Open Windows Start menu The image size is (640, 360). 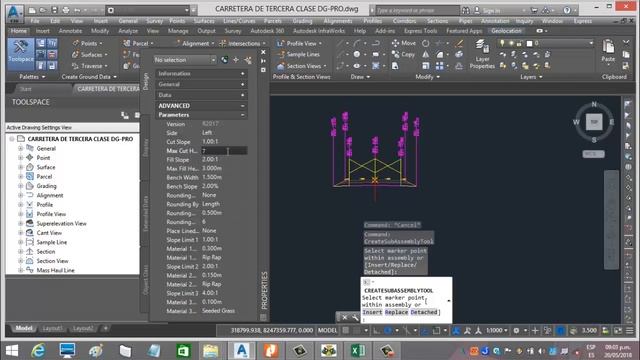tap(12, 351)
